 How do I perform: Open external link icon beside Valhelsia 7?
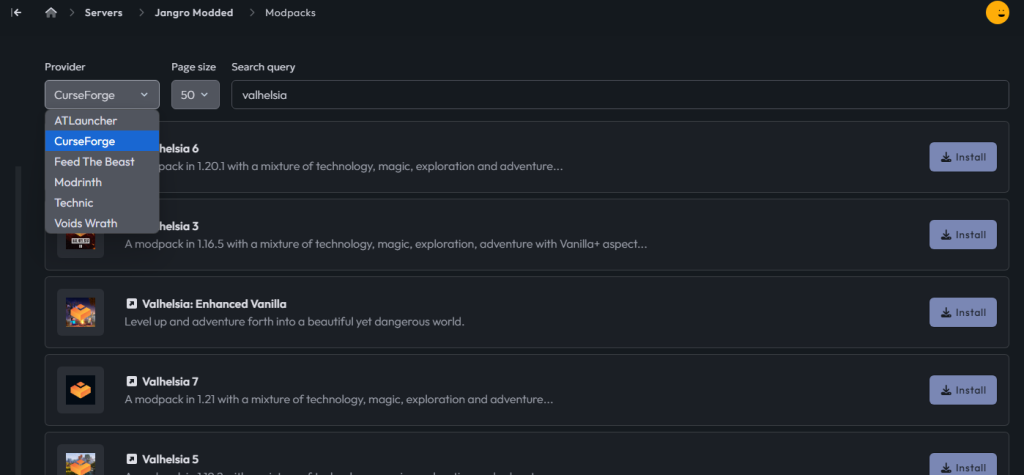[131, 381]
